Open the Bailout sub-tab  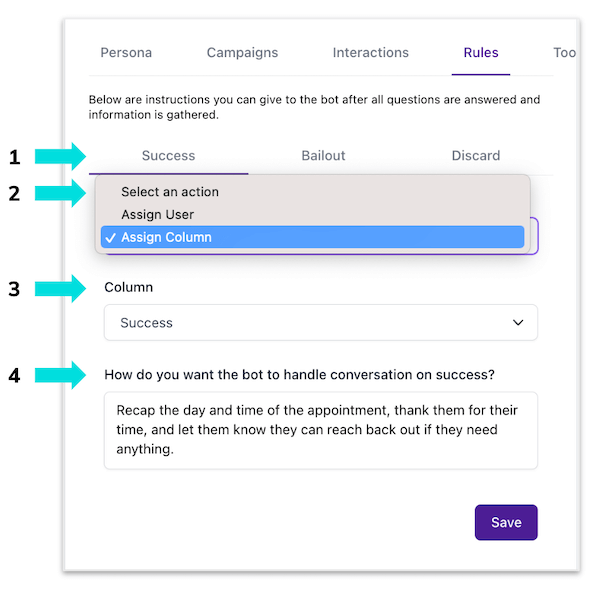click(x=323, y=156)
